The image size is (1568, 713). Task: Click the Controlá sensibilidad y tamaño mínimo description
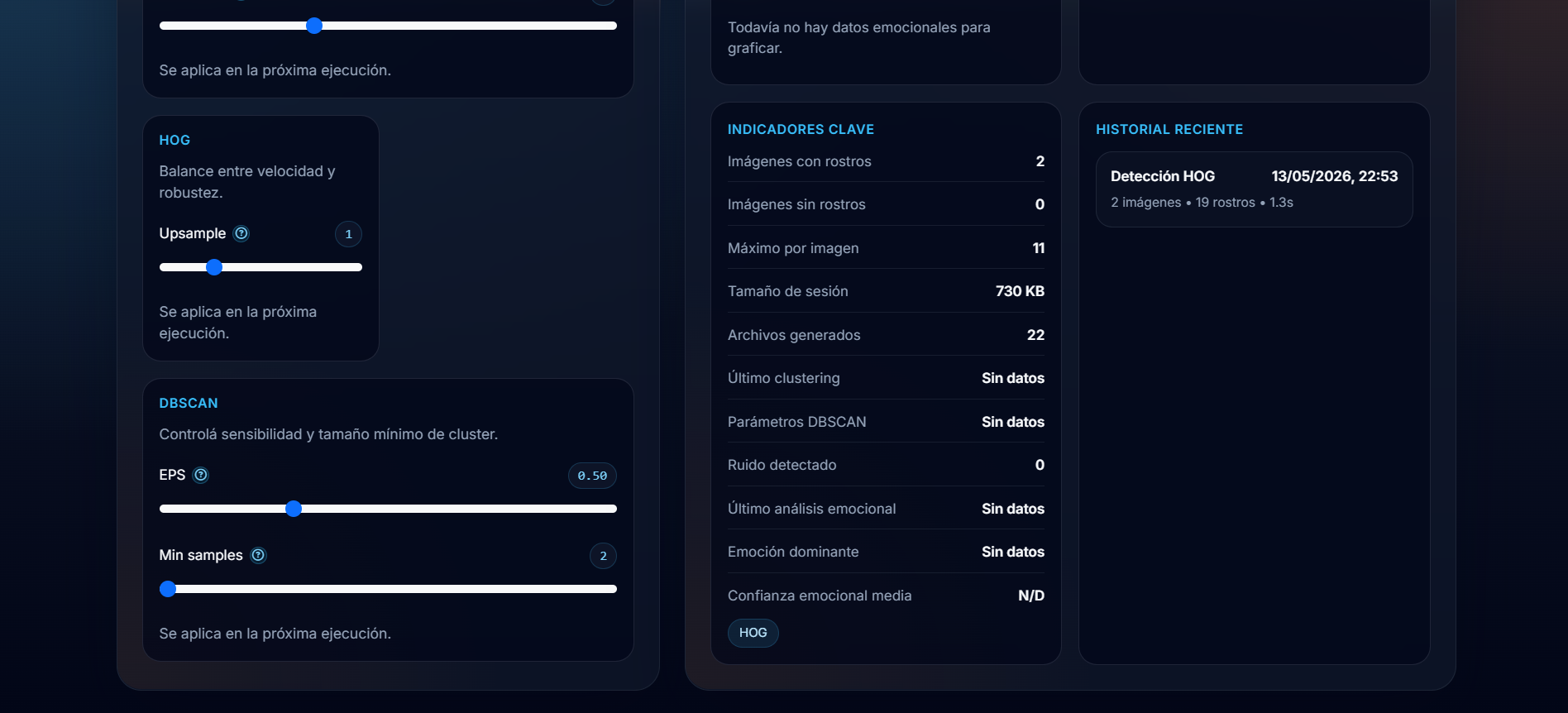point(328,434)
